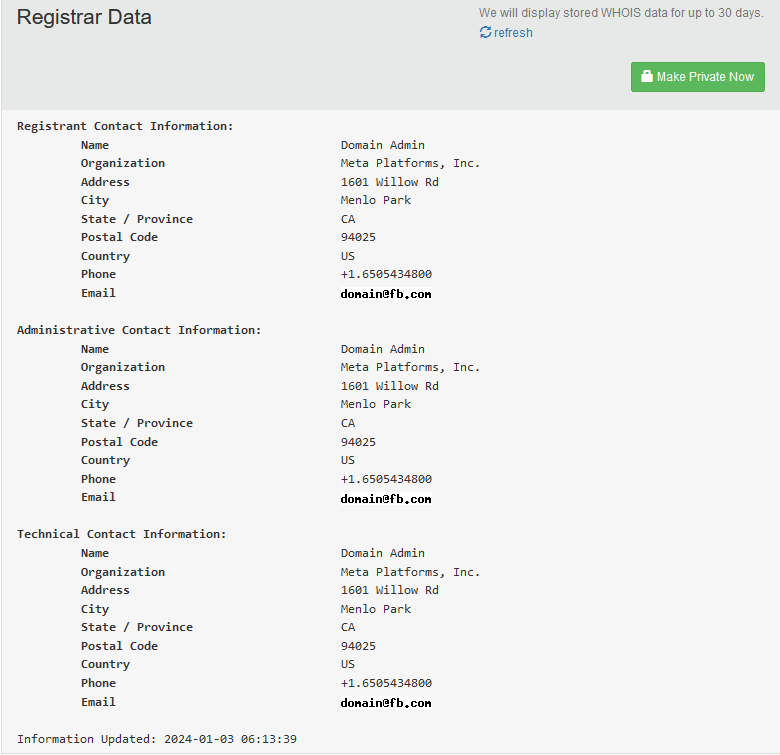The height and width of the screenshot is (755, 780).
Task: Click the Registrant Contact Information heading
Action: click(125, 126)
